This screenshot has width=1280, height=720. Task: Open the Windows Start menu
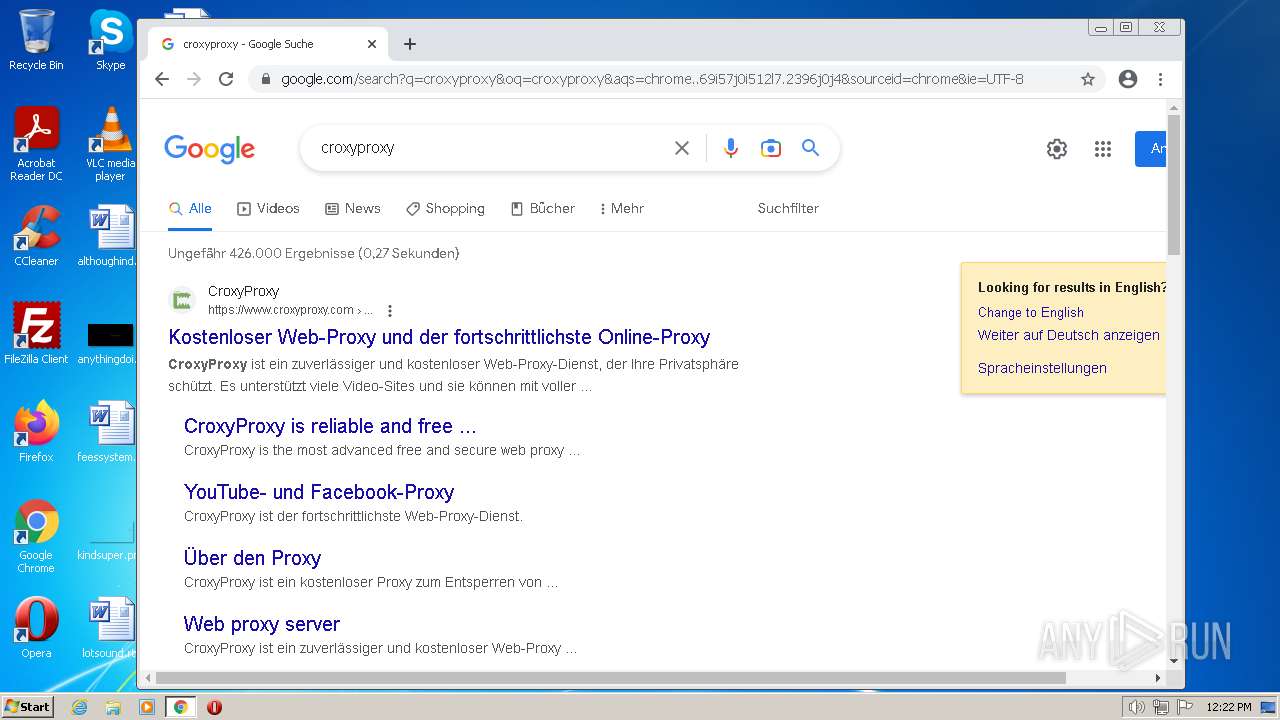pos(27,706)
